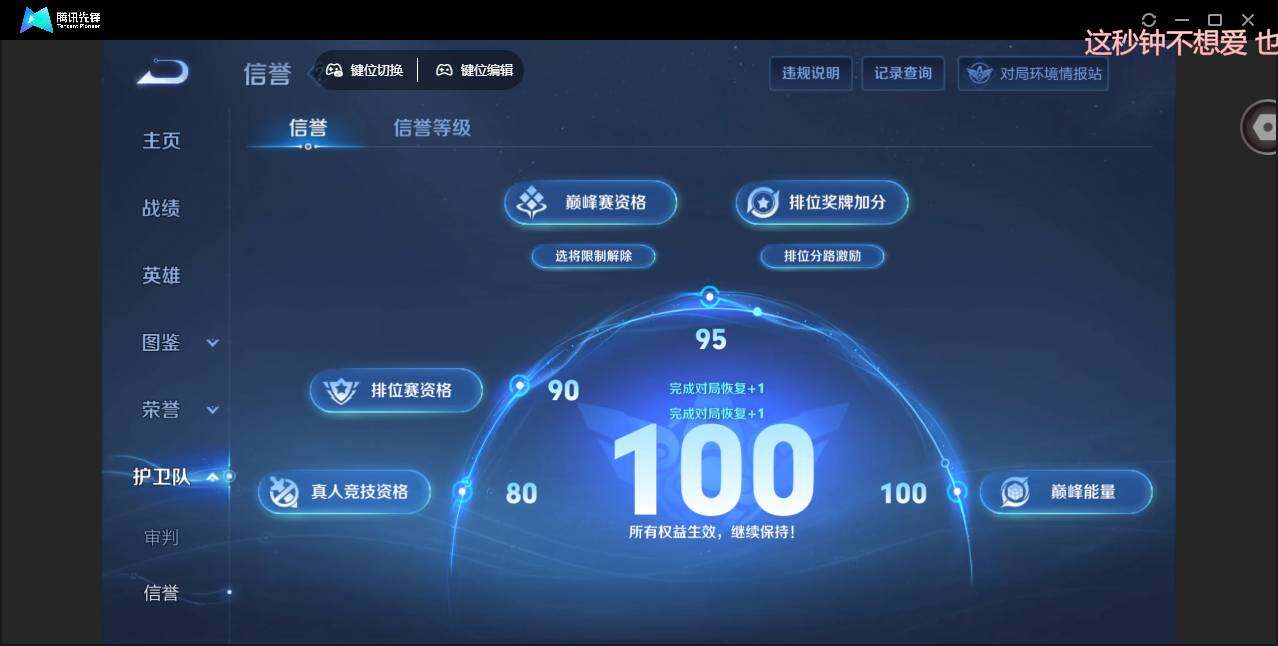Click the 95 milestone node on arc
Image resolution: width=1278 pixels, height=646 pixels.
tap(709, 296)
